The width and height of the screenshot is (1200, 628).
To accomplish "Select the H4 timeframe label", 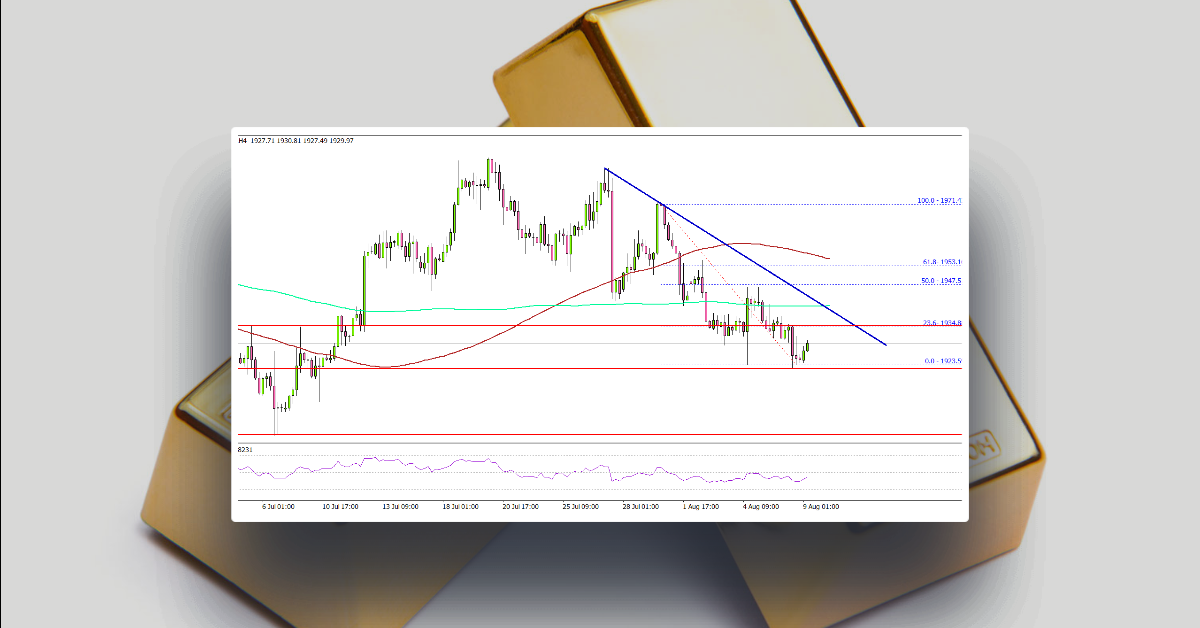I will [x=242, y=141].
